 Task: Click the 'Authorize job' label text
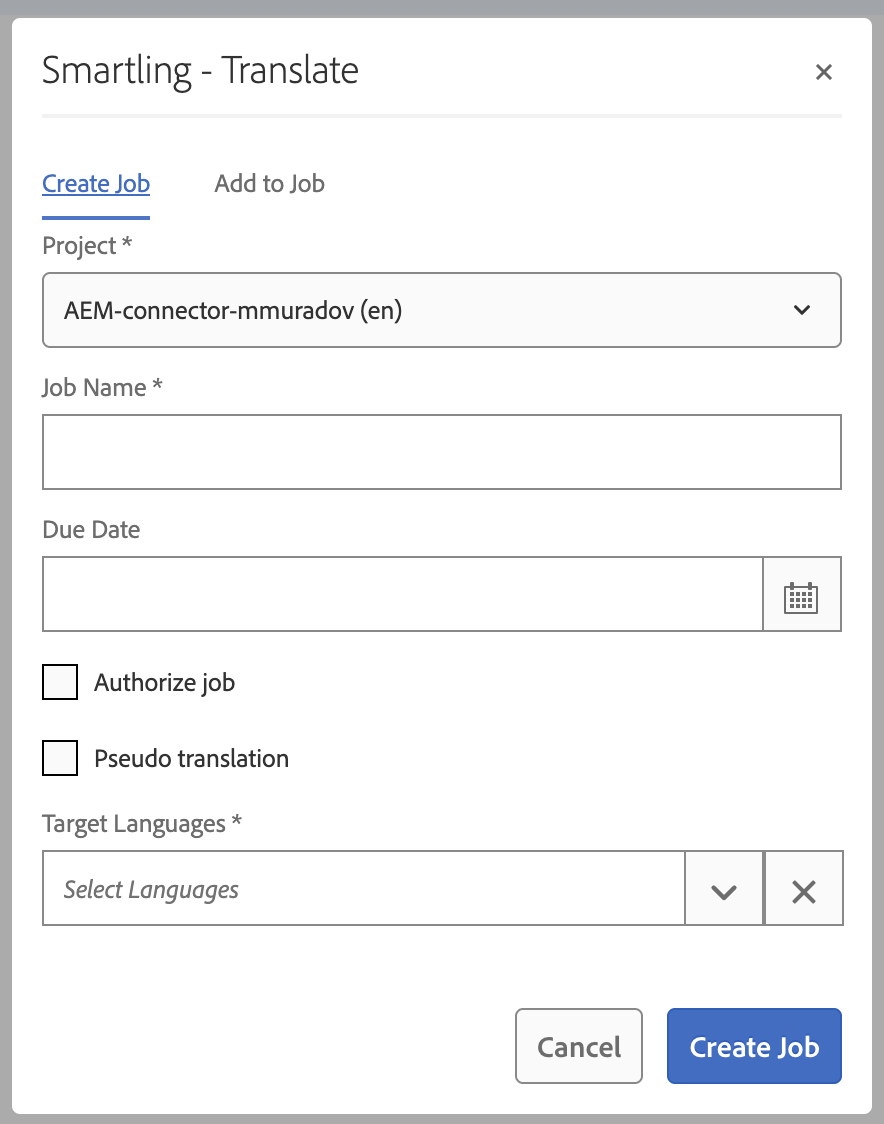click(164, 683)
